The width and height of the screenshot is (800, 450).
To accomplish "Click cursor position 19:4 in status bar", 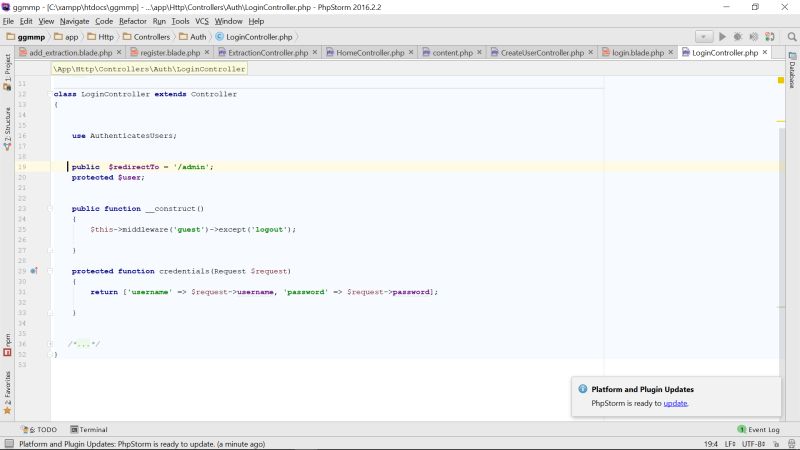I will coord(711,444).
